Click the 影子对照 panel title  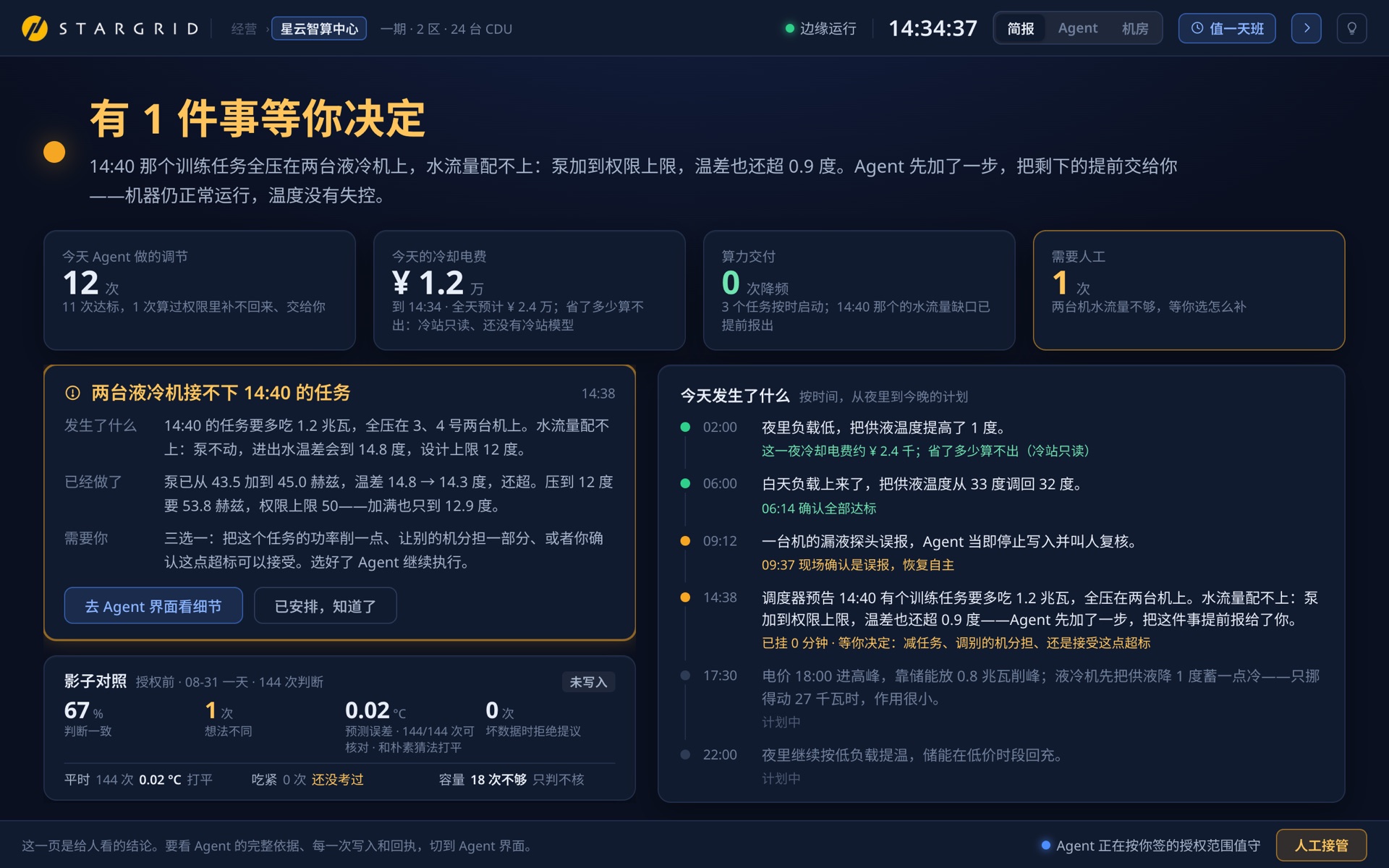(x=95, y=681)
